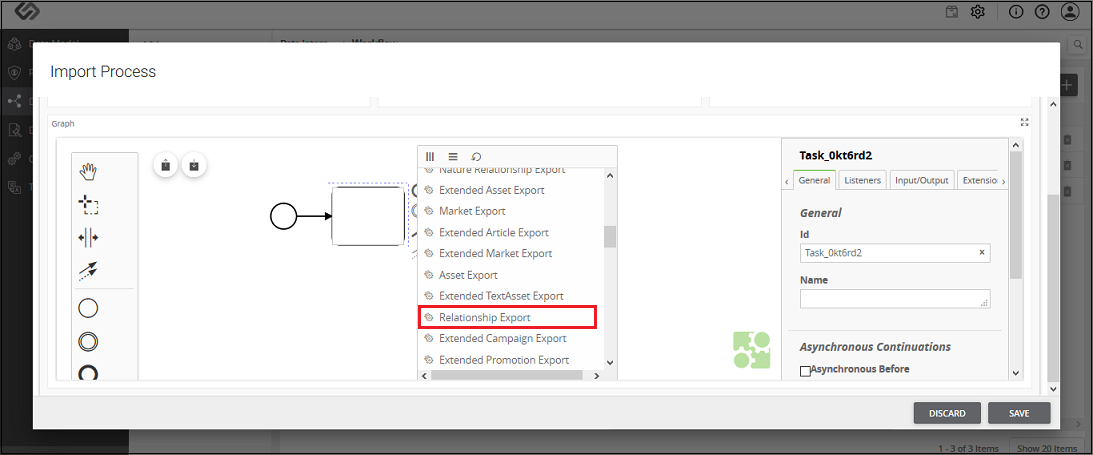
Task: Click the DISCARD button
Action: pos(947,413)
